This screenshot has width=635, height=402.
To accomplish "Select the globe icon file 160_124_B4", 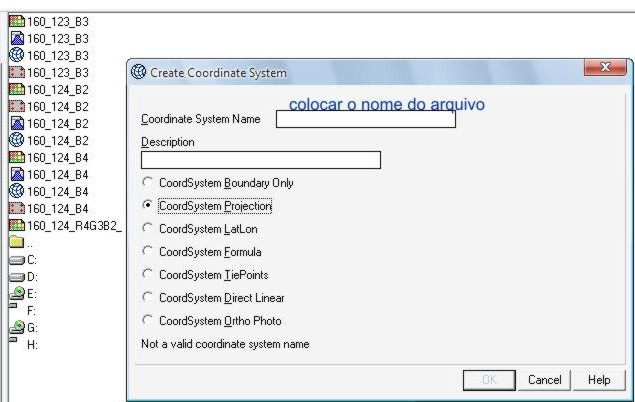I will (x=16, y=191).
